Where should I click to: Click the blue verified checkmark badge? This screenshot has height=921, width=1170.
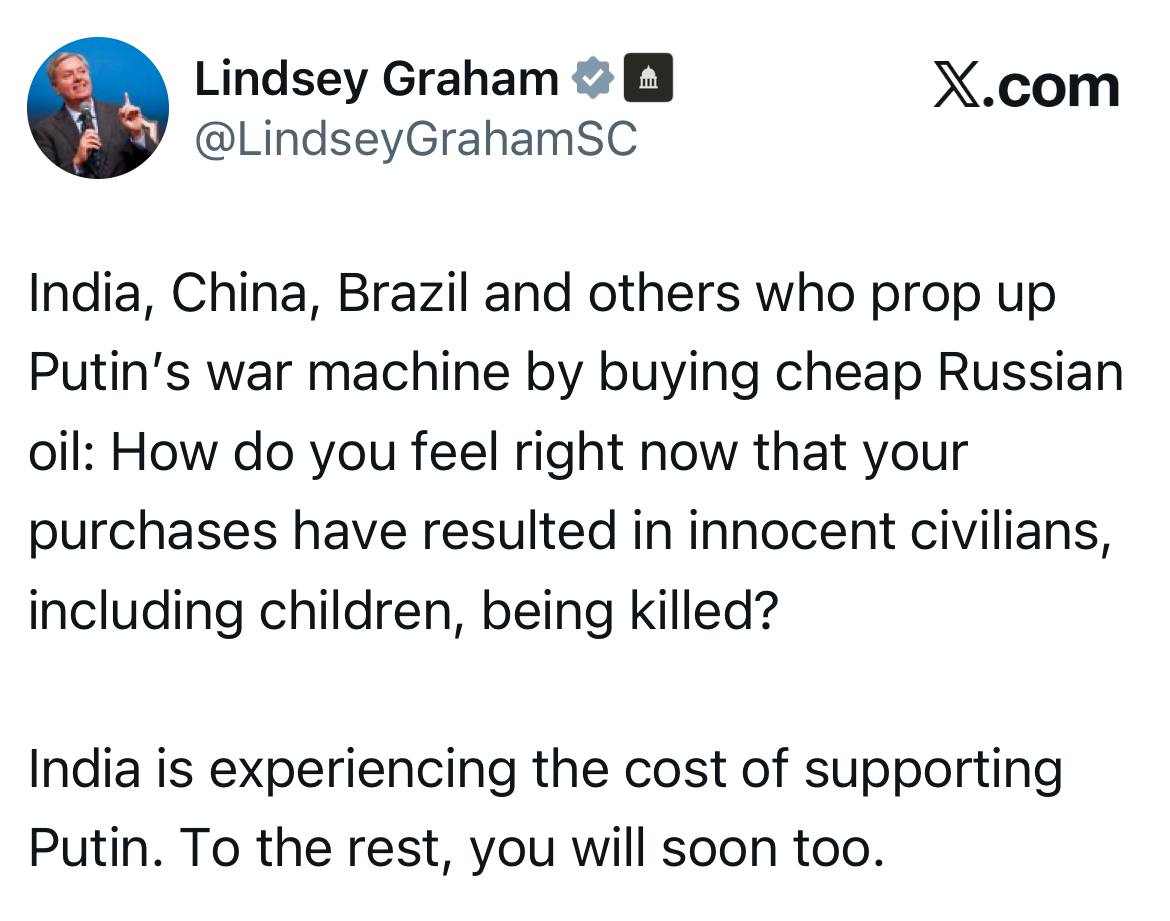coord(592,78)
